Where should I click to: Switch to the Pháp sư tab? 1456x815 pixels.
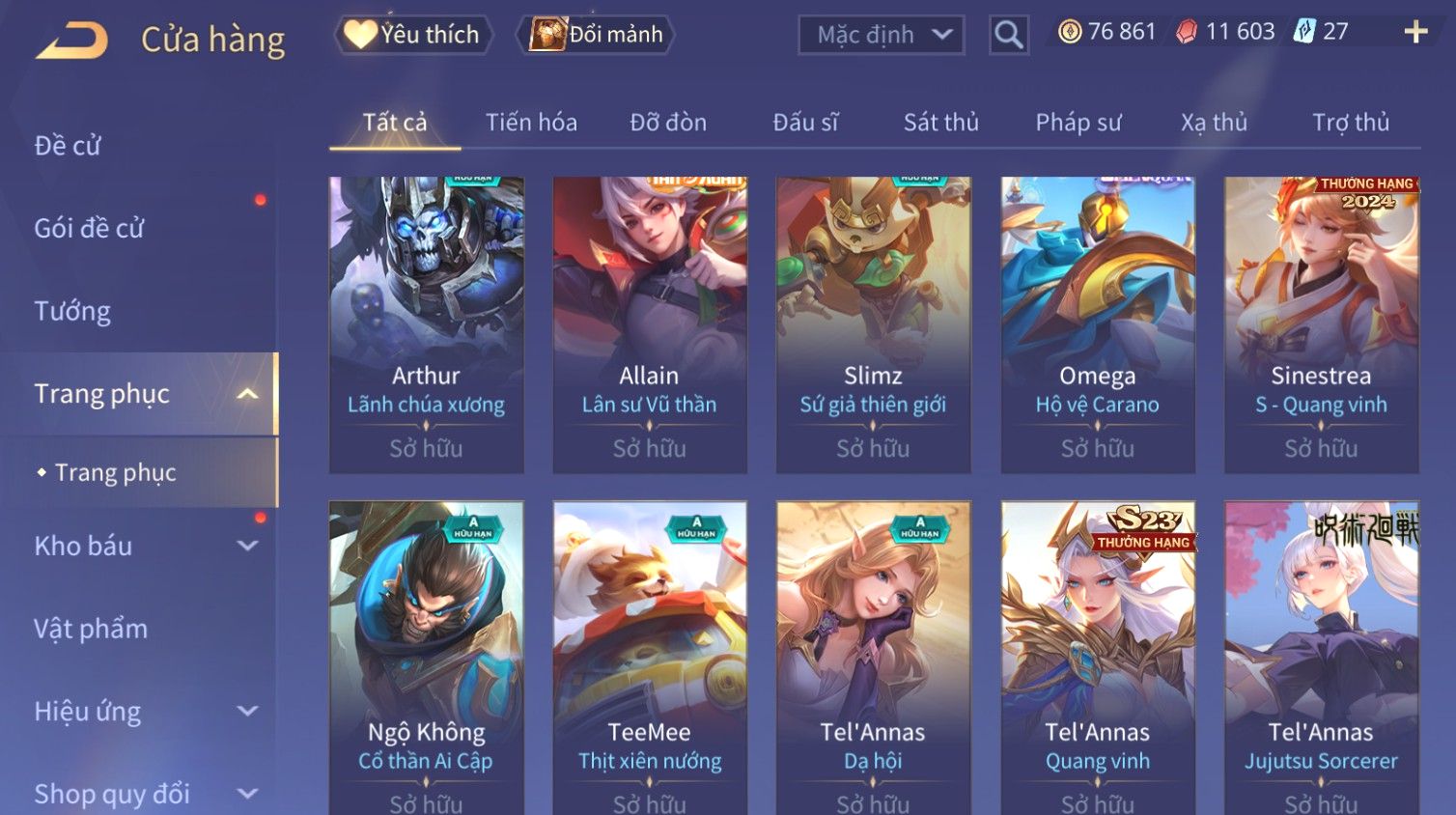pos(1078,123)
